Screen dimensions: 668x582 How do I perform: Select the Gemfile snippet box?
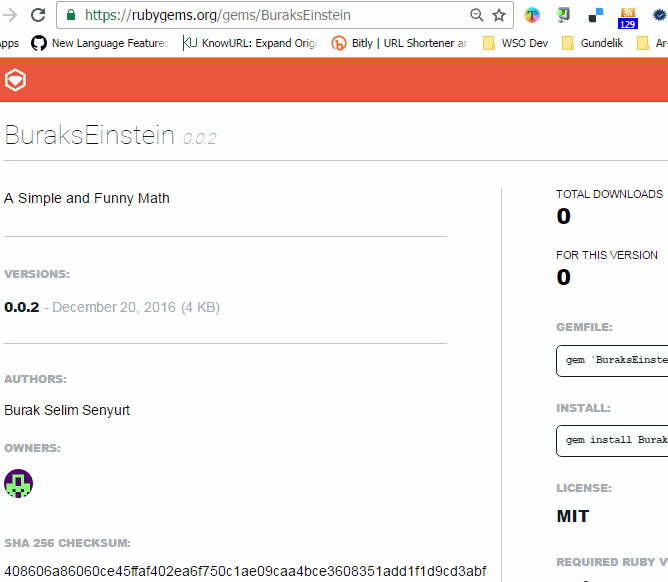(x=612, y=361)
